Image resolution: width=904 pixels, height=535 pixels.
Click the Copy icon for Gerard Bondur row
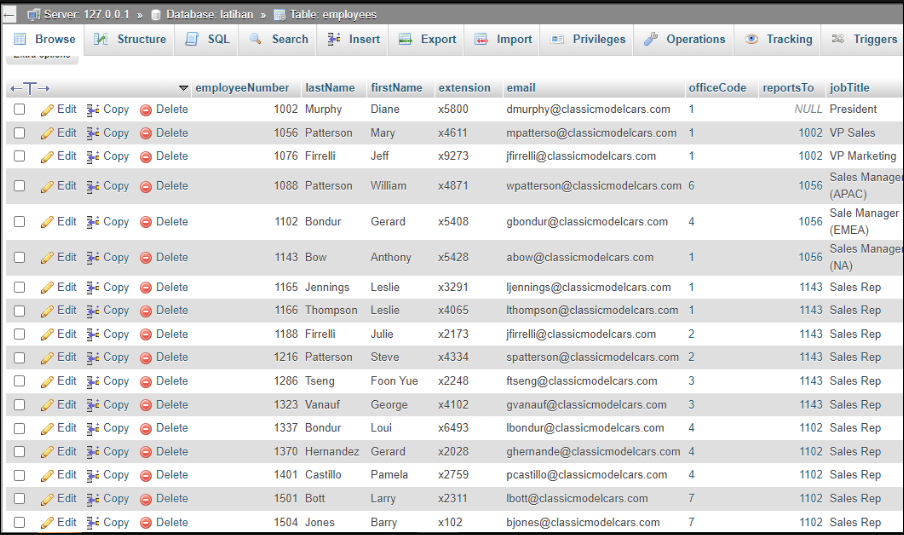93,223
